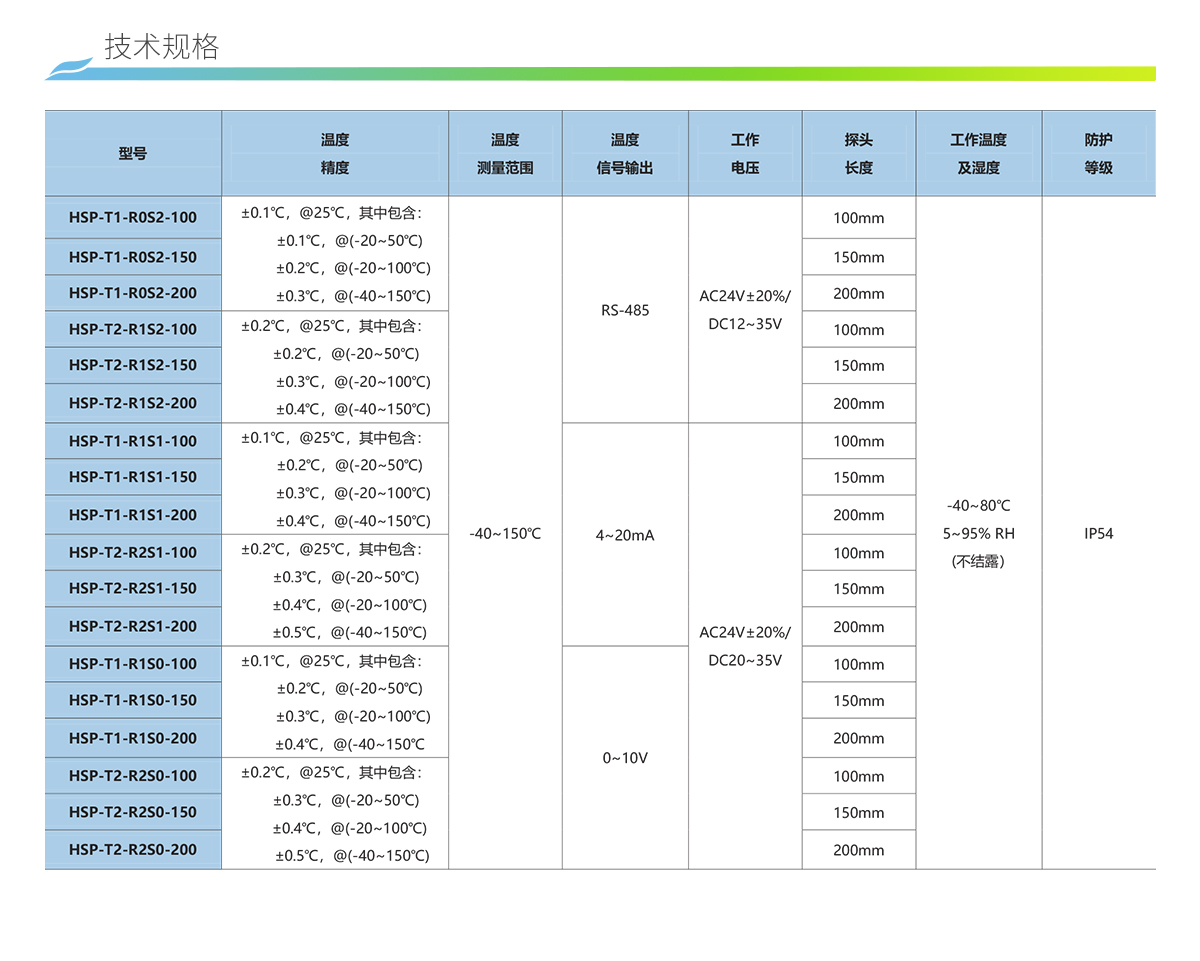Select the HSP-T2-R1S2-200 model cell
Image resolution: width=1200 pixels, height=961 pixels.
(x=133, y=403)
